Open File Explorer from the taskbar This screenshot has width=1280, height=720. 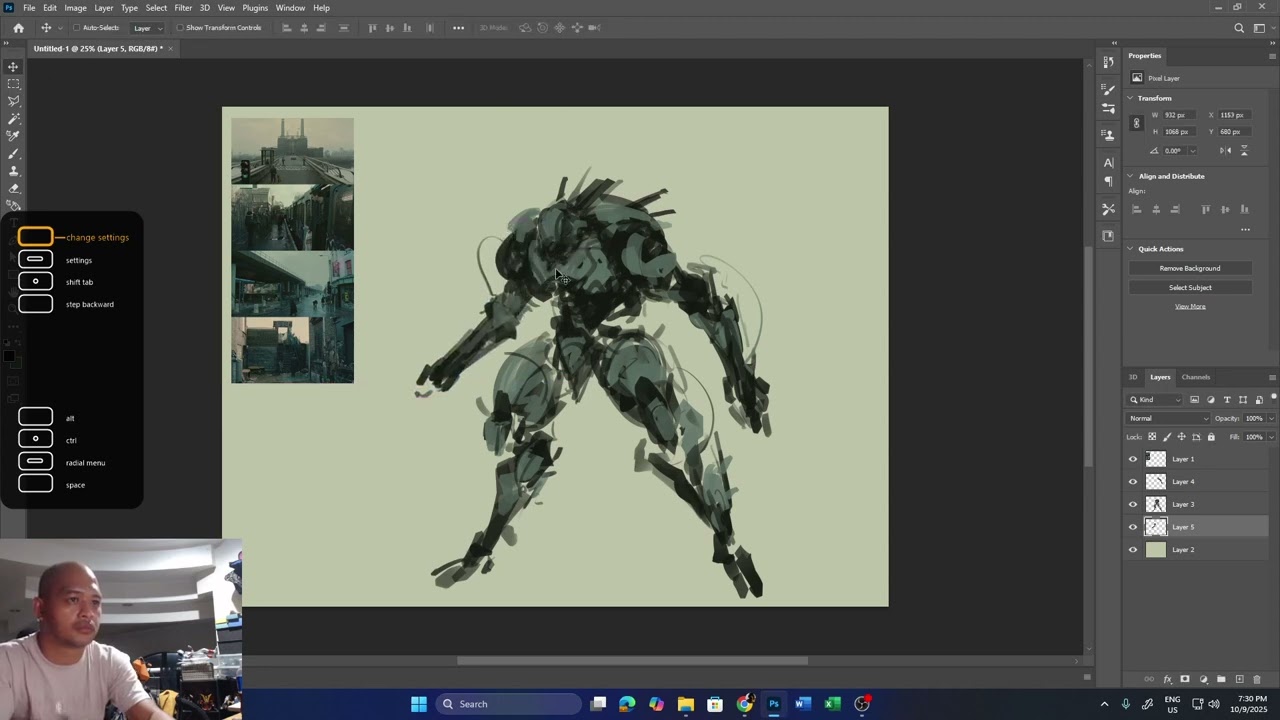point(685,704)
